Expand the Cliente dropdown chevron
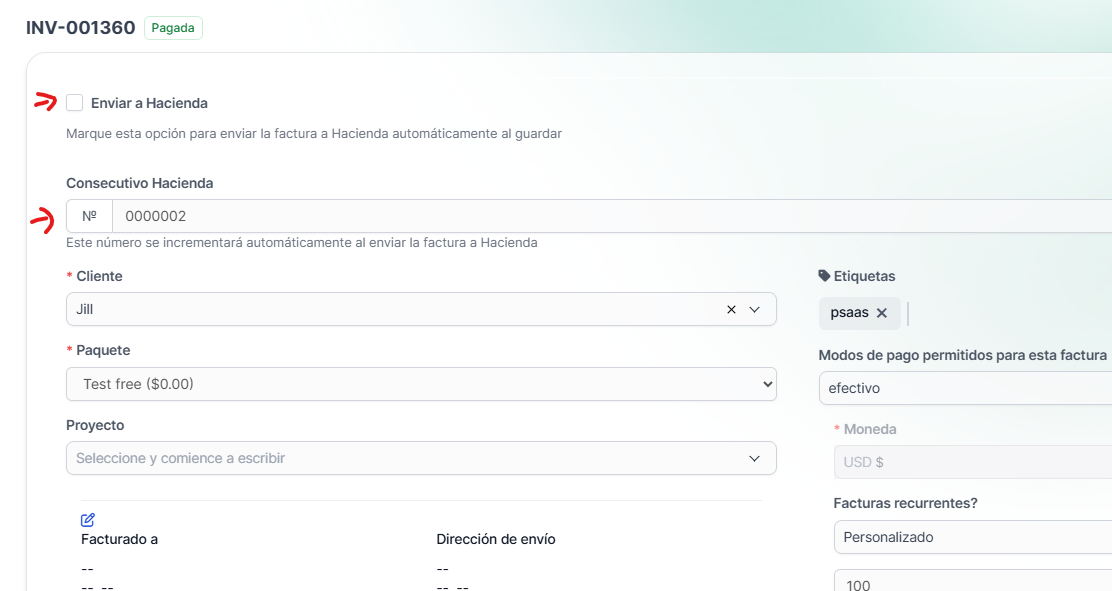The height and width of the screenshot is (591, 1112). tap(755, 310)
